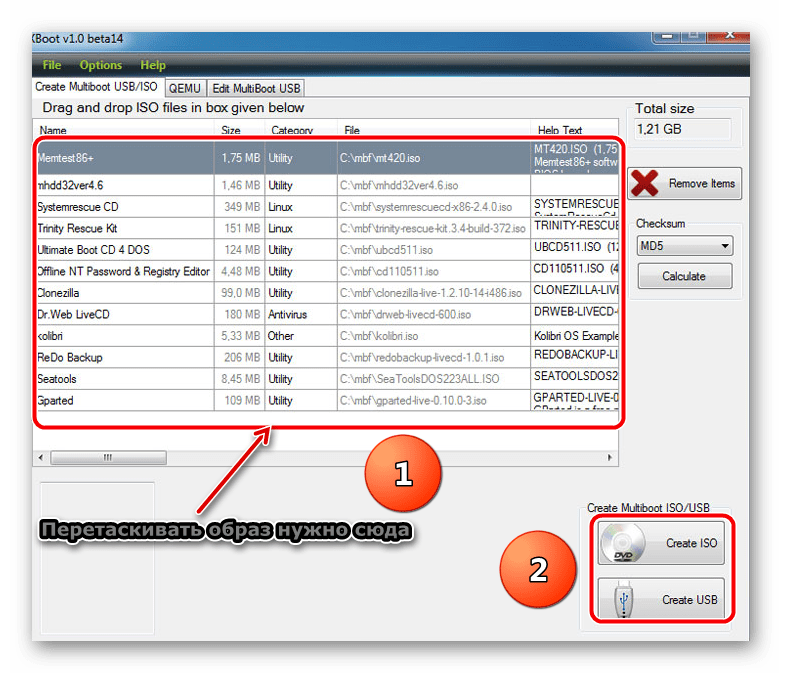Click file path C:\mbf\SeaToolsDOS223ALL.ISO
The height and width of the screenshot is (673, 794).
[419, 379]
